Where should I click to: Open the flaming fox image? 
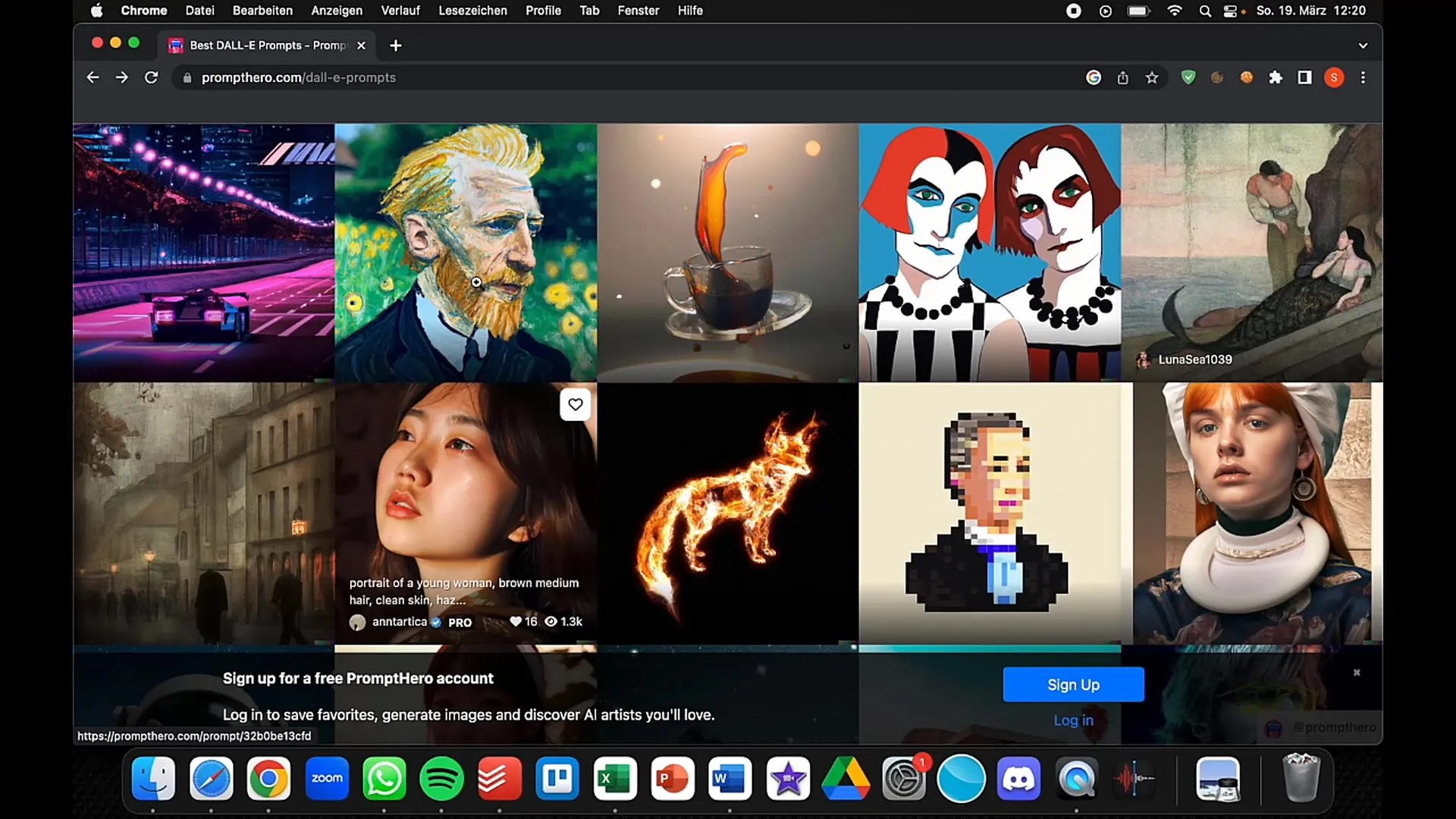[728, 513]
